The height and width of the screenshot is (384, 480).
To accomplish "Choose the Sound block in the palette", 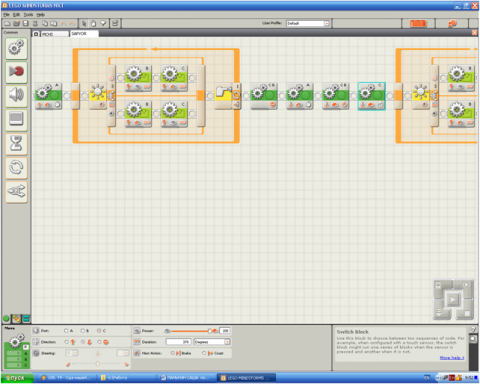I will [16, 96].
